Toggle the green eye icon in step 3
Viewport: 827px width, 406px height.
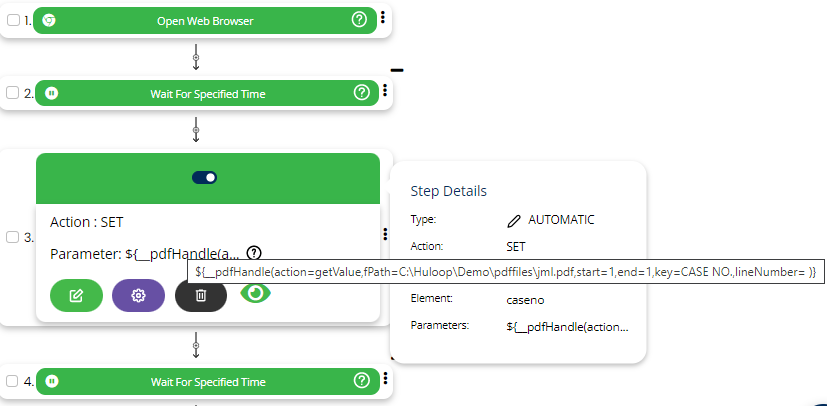[x=257, y=293]
